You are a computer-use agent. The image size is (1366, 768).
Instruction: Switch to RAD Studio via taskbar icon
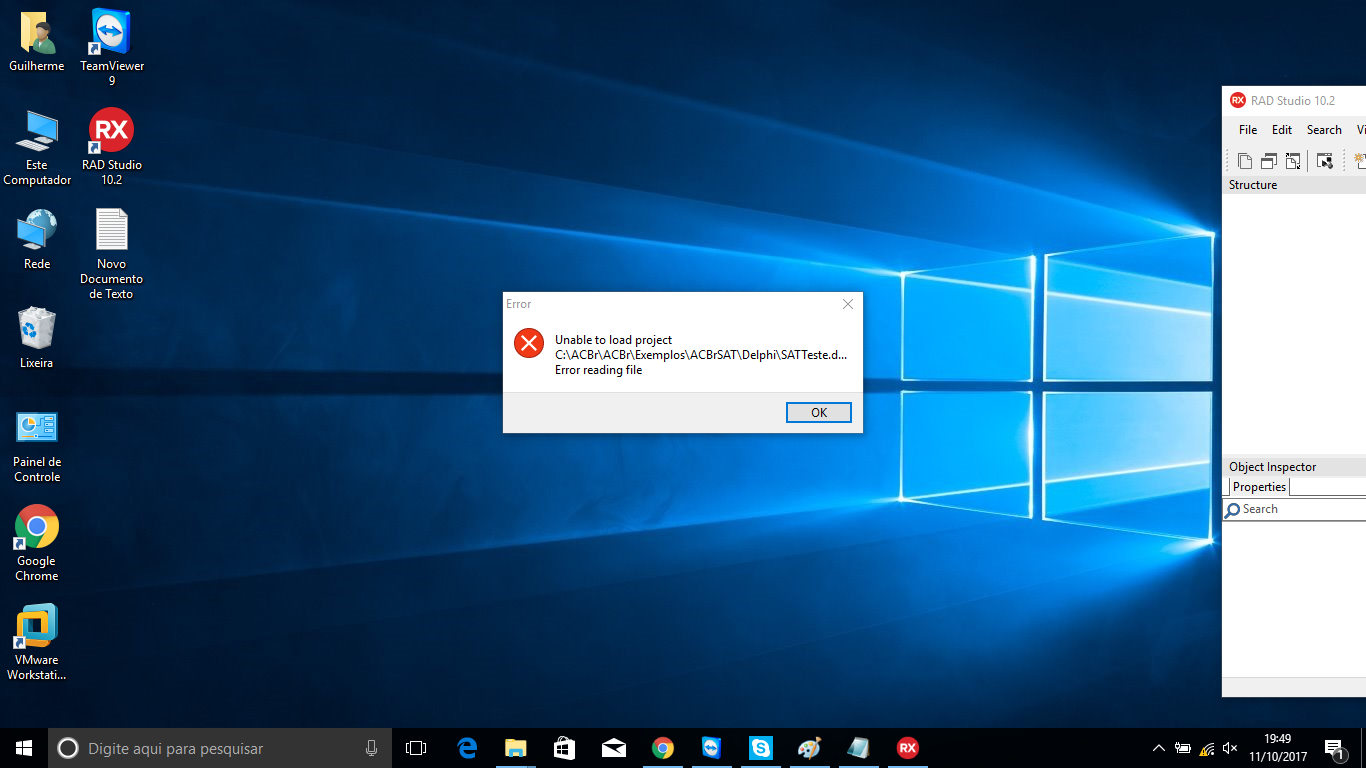tap(907, 748)
